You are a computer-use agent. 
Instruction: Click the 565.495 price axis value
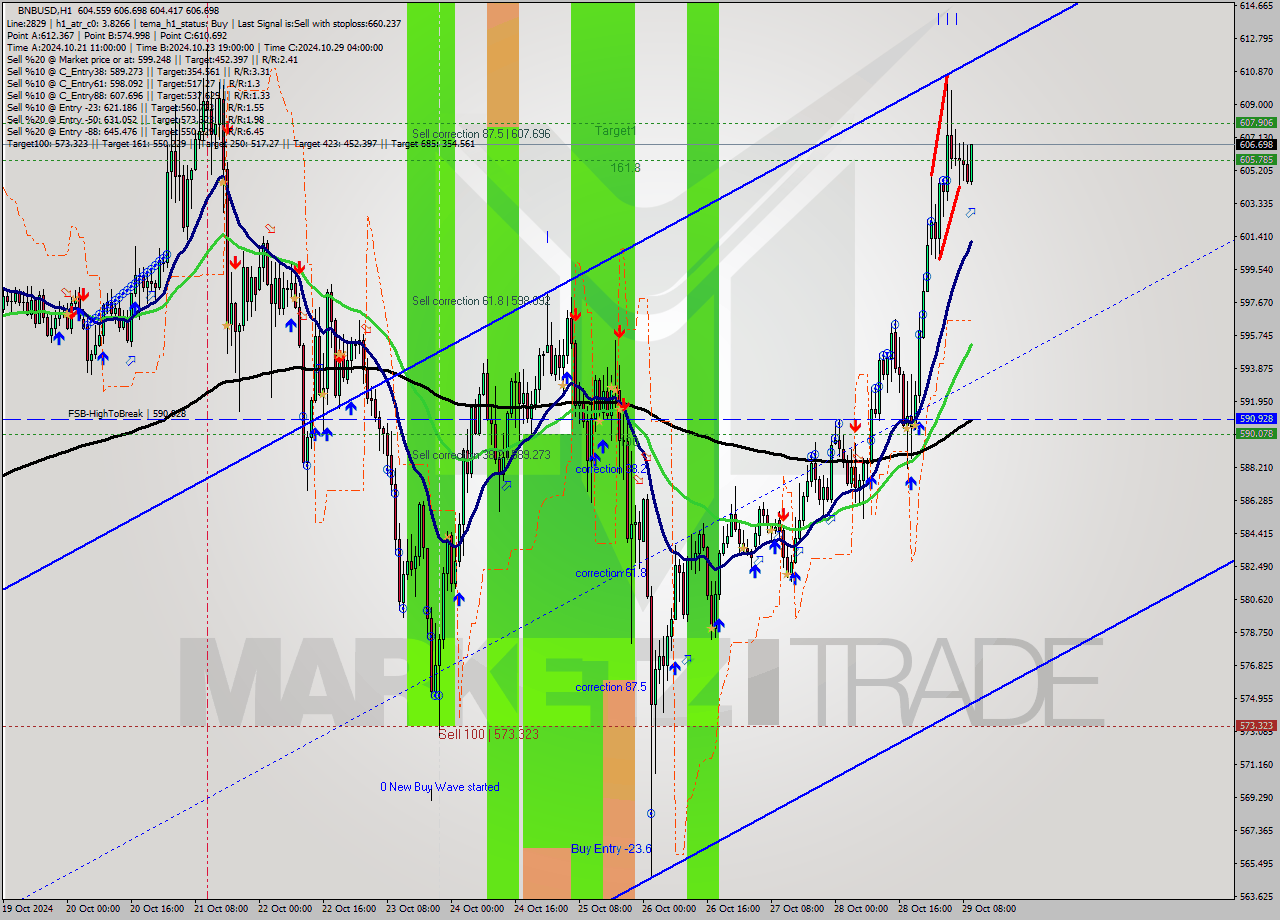1256,863
